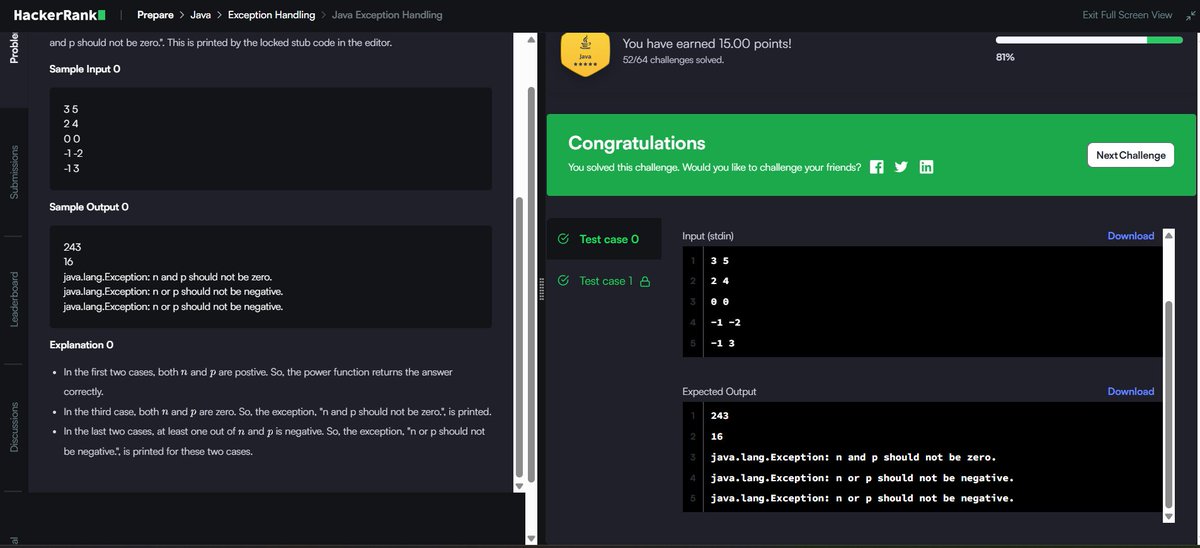Click the Sample Output 0 heading
This screenshot has height=548, width=1200.
(89, 207)
